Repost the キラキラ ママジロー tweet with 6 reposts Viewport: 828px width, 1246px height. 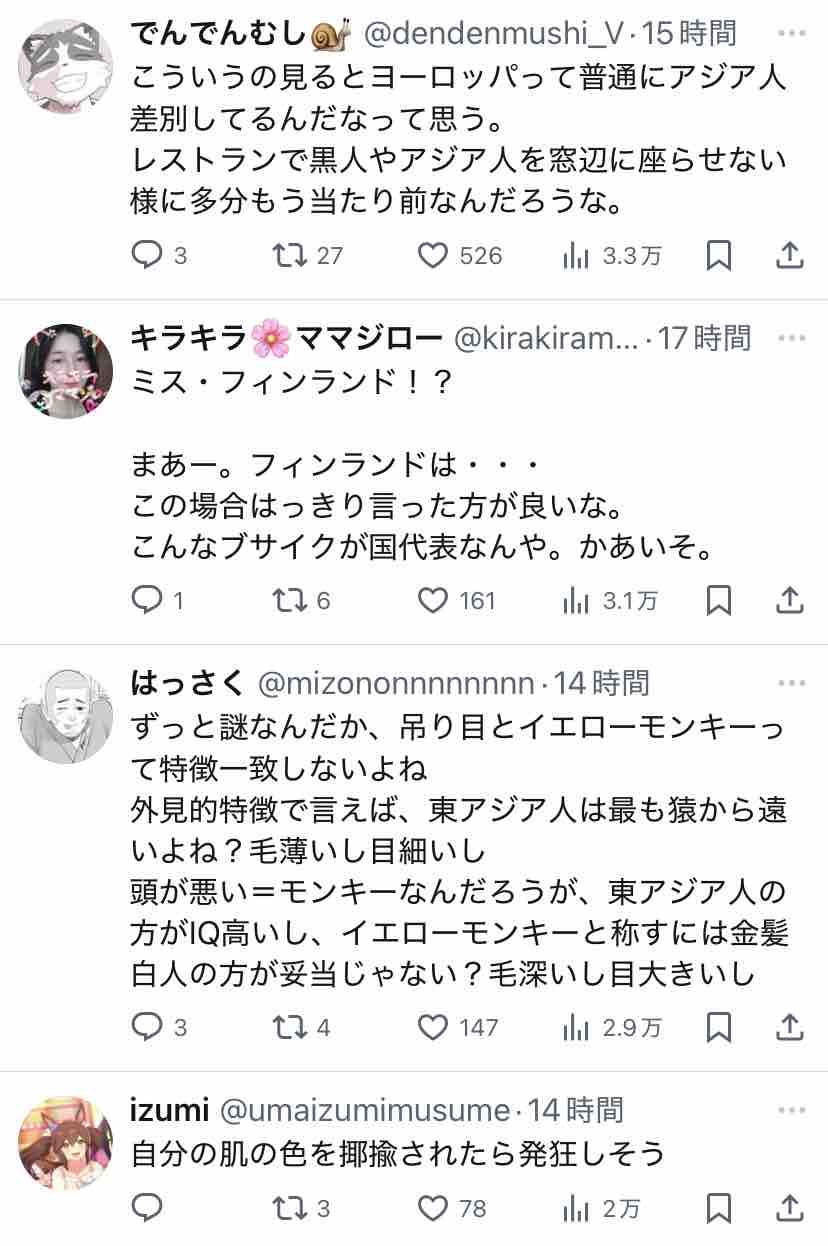click(x=290, y=600)
